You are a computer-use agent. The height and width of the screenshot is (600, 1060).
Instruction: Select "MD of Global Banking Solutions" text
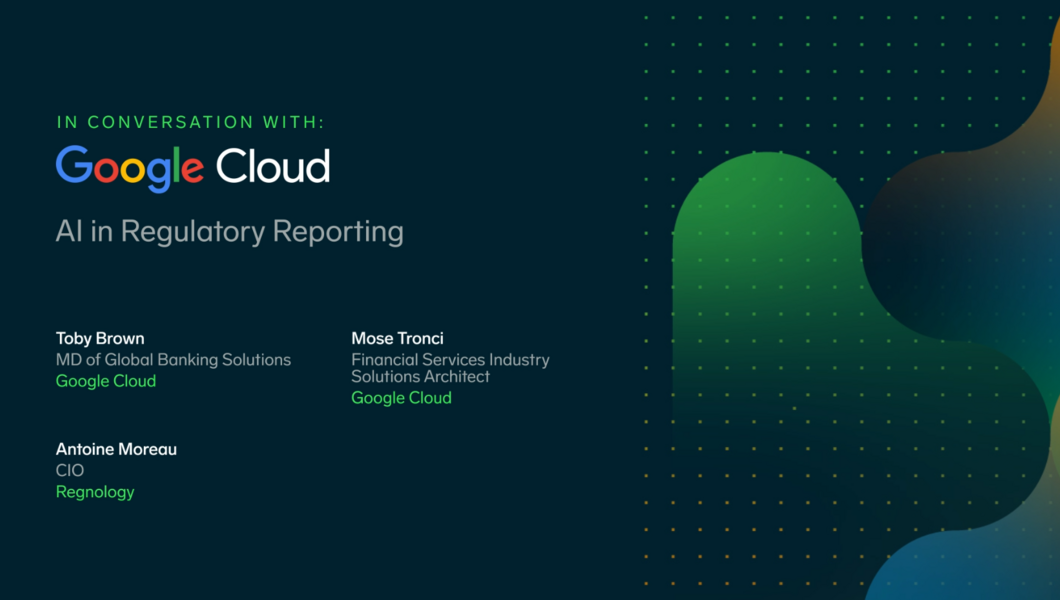pos(173,359)
